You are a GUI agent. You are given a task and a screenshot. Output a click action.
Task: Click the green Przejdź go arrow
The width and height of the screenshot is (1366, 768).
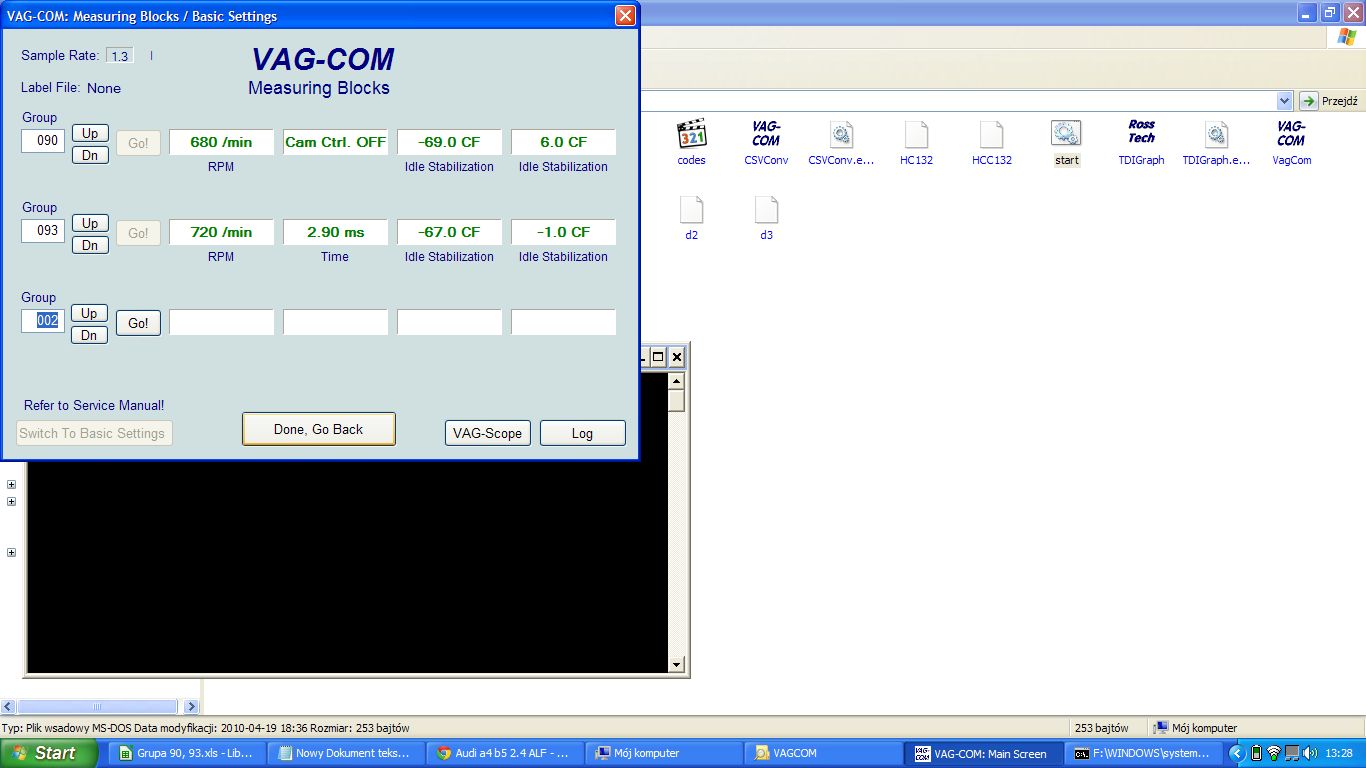pos(1309,101)
